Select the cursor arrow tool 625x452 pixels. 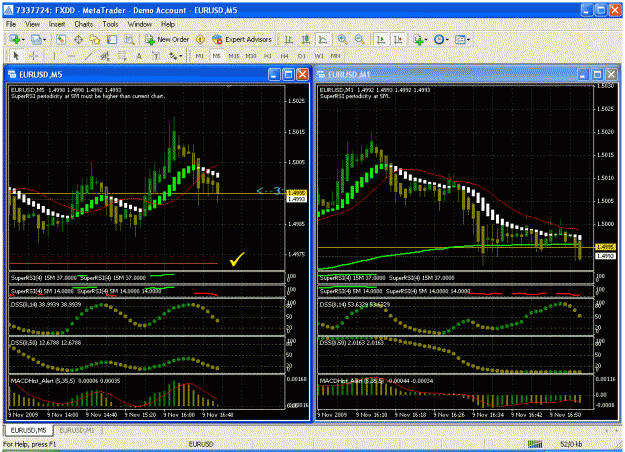[16, 56]
